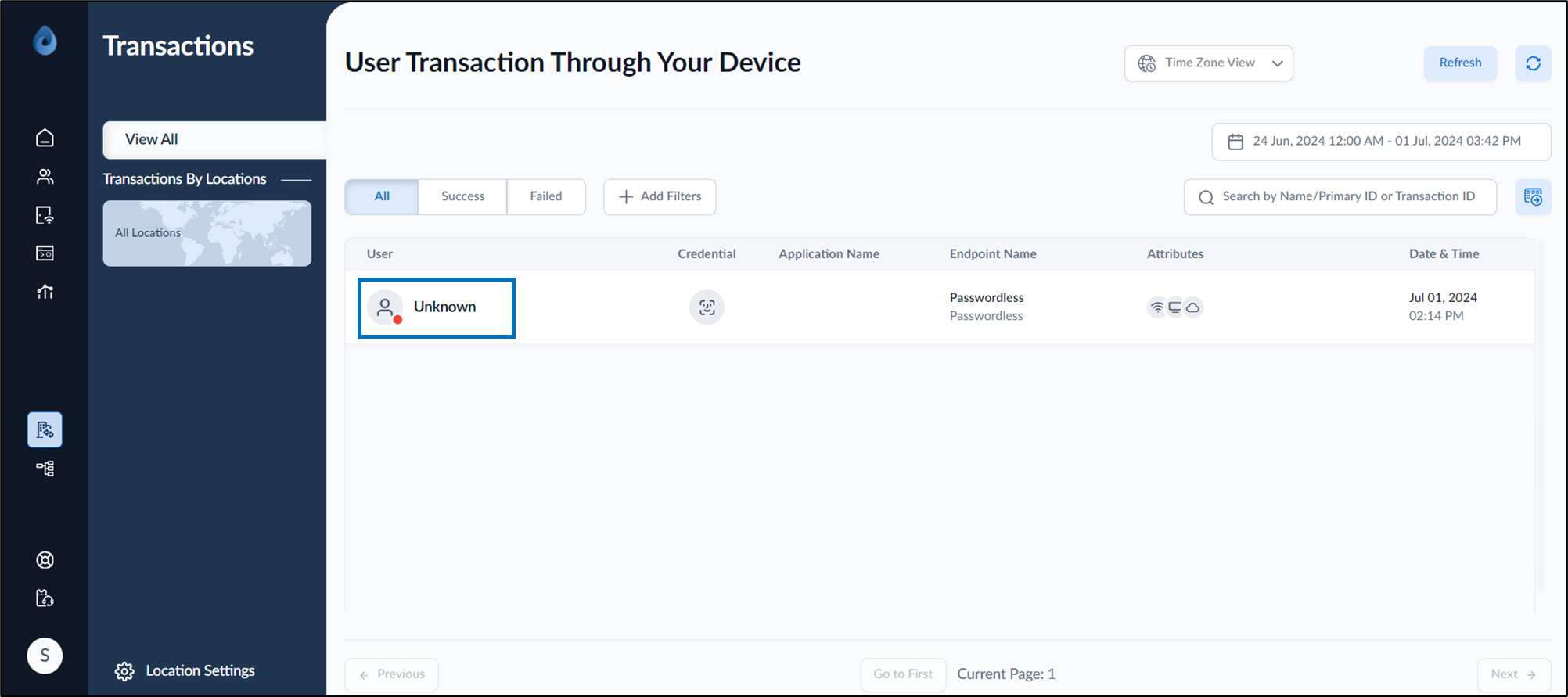Click the circular refresh arrows icon
Viewport: 1568px width, 697px height.
(1533, 63)
